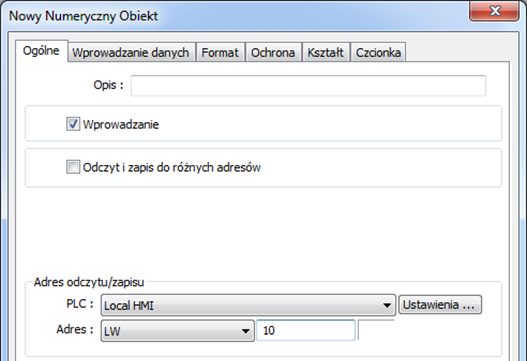
Task: Click into the Opis text field
Action: 308,85
